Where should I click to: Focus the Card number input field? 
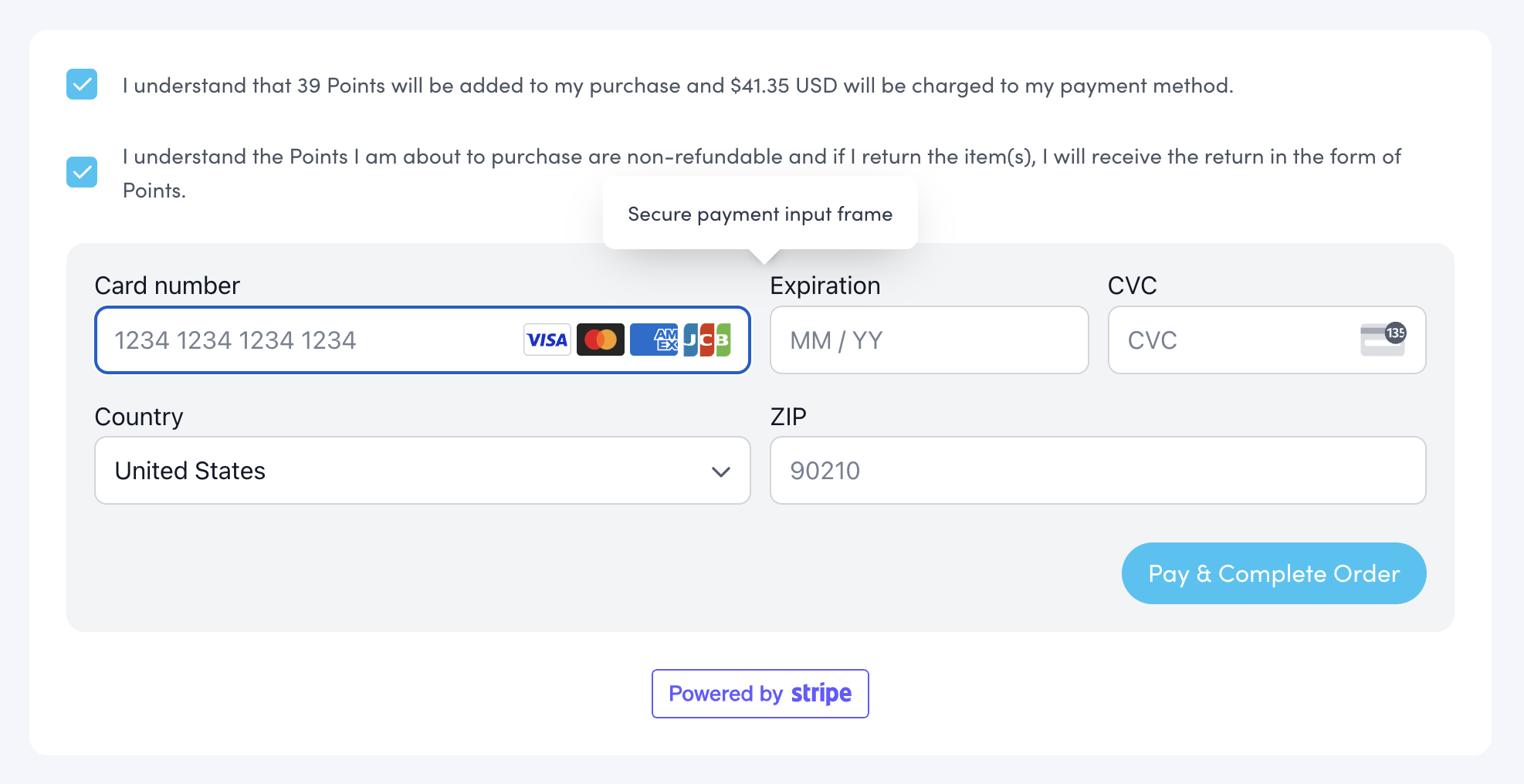coord(309,340)
